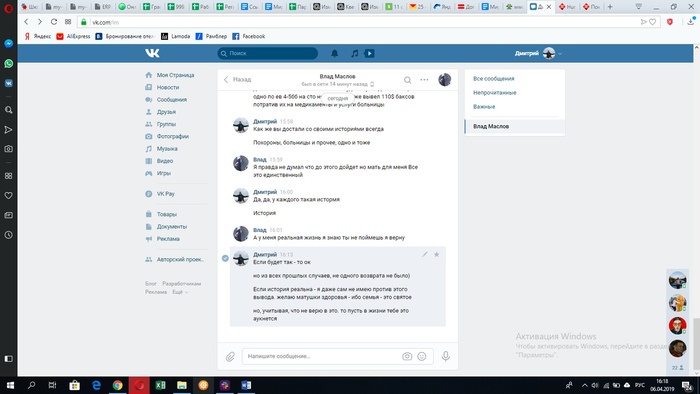
Task: Search within conversation using magnifier icon
Action: click(x=408, y=80)
